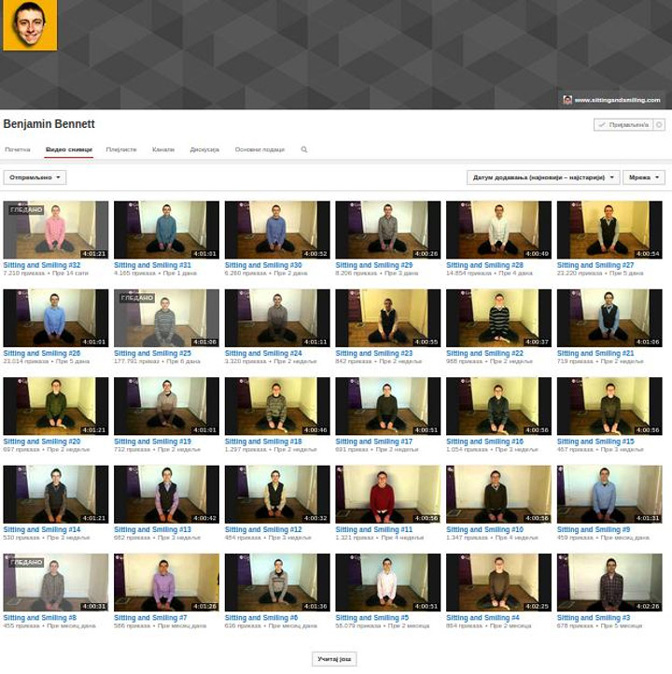
Task: Select the Канали channels tab
Action: coord(163,150)
